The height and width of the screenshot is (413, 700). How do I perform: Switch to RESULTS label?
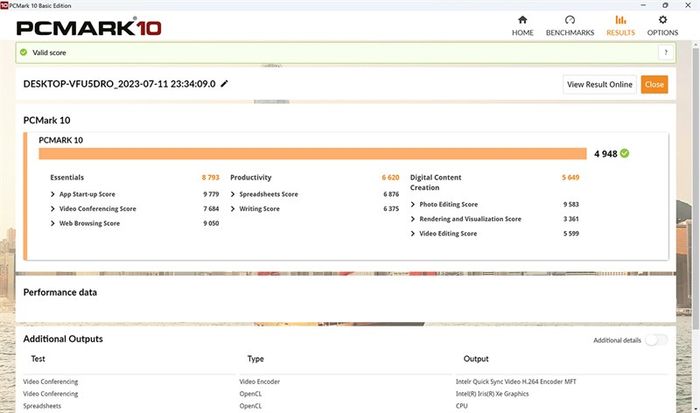click(621, 33)
